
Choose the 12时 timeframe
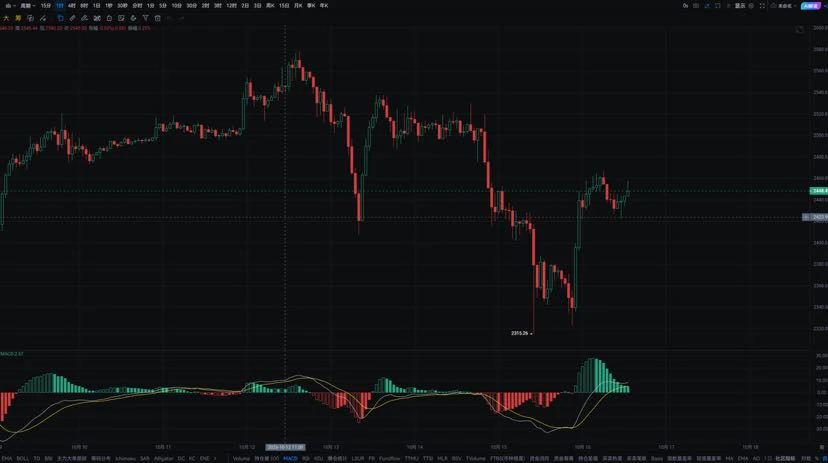click(x=231, y=5)
